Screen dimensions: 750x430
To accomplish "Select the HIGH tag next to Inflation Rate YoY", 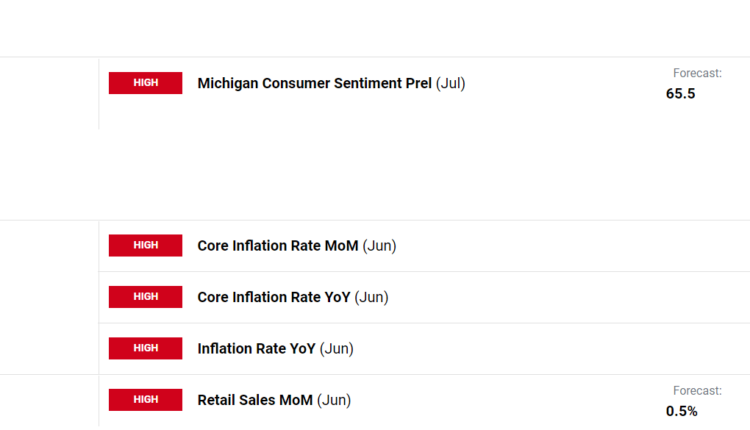I will tap(145, 348).
